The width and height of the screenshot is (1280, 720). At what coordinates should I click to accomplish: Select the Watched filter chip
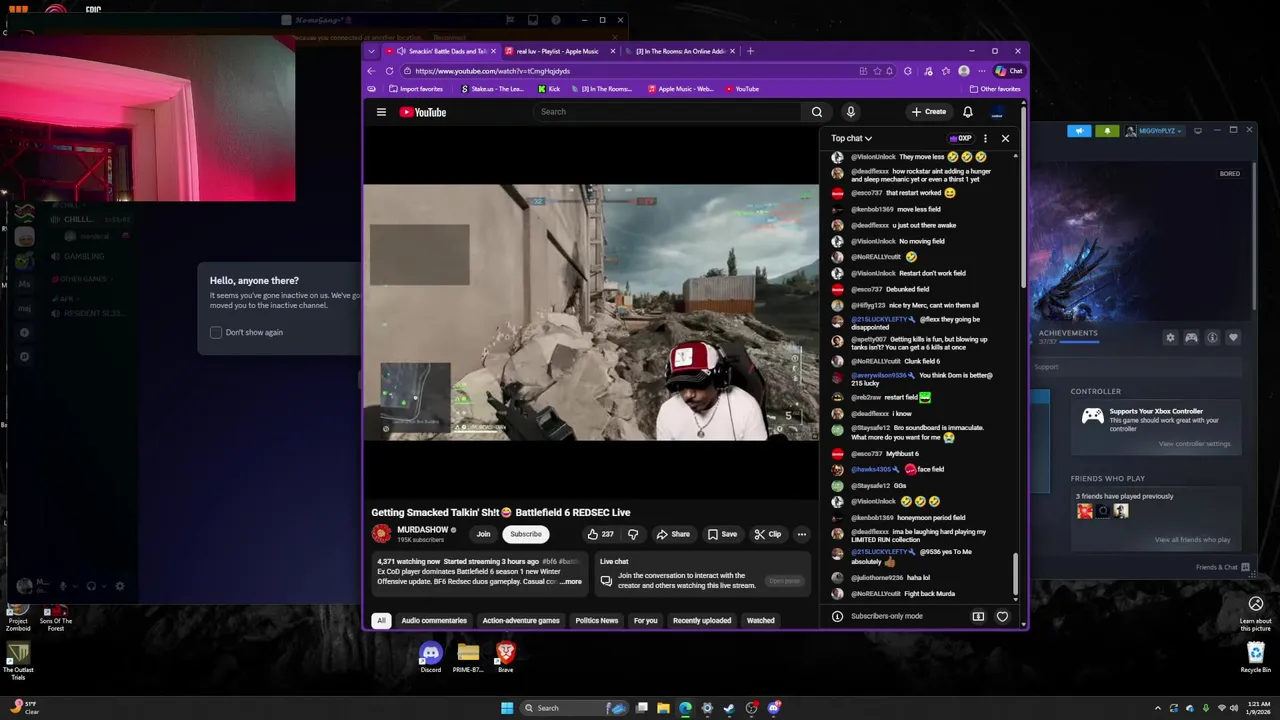tap(761, 621)
